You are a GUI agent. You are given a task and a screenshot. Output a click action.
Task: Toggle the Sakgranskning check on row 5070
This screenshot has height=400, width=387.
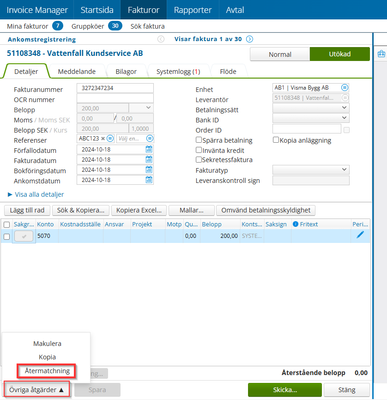pyautogui.click(x=24, y=236)
